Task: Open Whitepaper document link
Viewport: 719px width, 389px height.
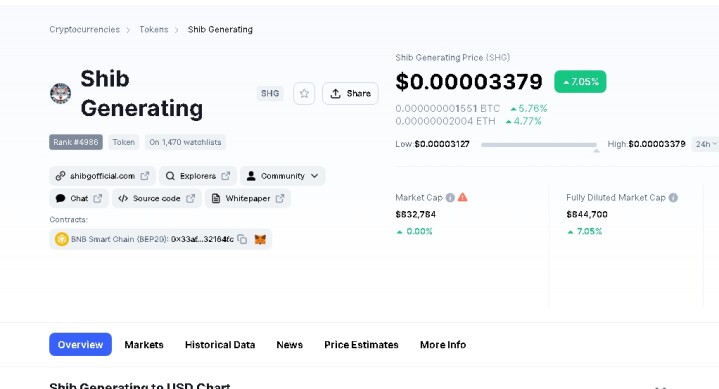Action: [248, 199]
